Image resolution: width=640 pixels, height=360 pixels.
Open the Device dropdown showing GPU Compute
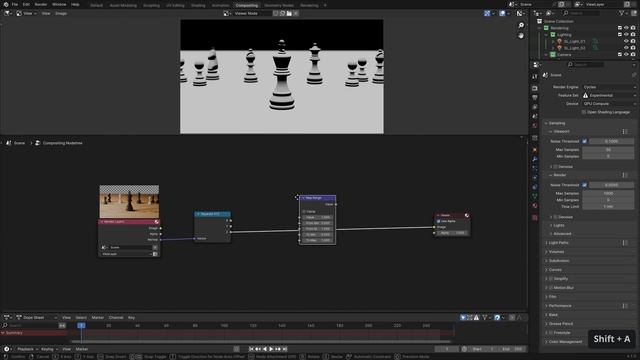click(609, 104)
